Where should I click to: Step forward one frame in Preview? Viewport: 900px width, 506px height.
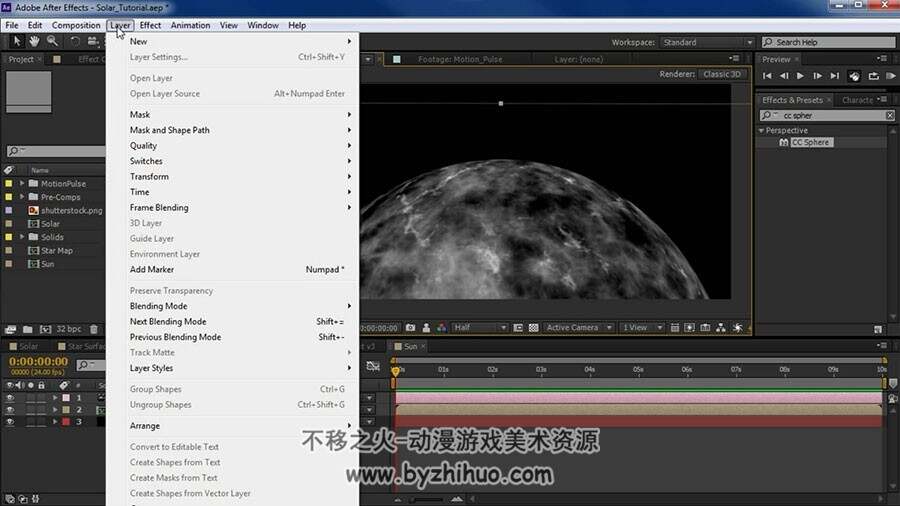(x=817, y=76)
